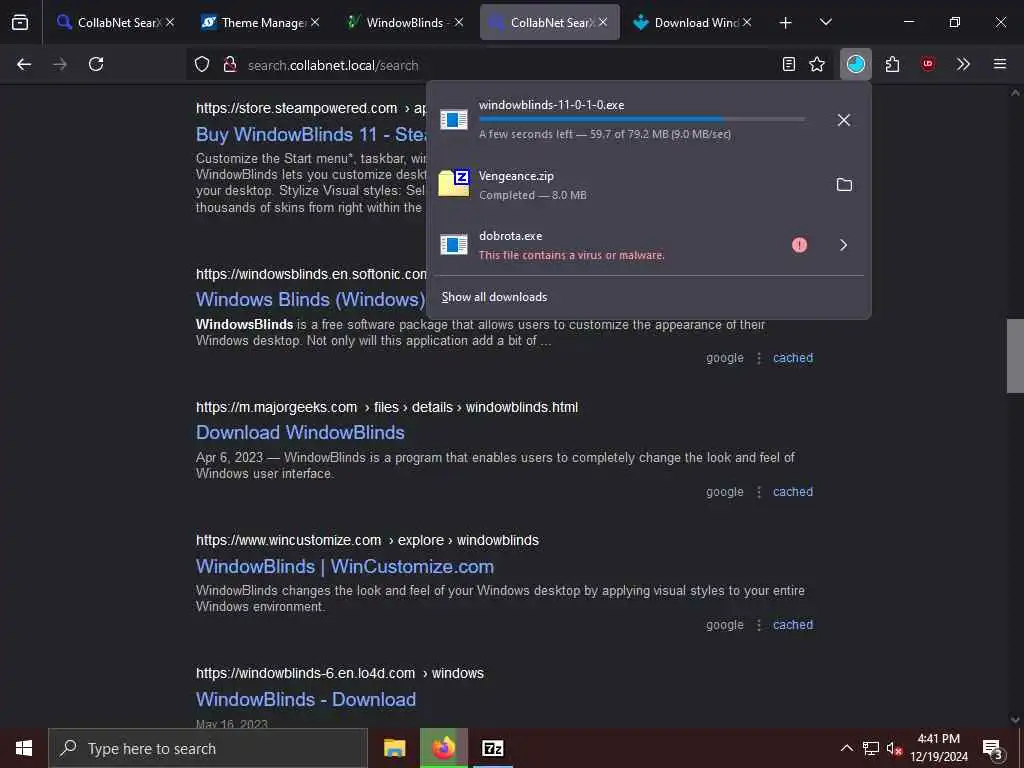List all tabs dropdown arrow
The height and width of the screenshot is (768, 1024).
tap(825, 23)
